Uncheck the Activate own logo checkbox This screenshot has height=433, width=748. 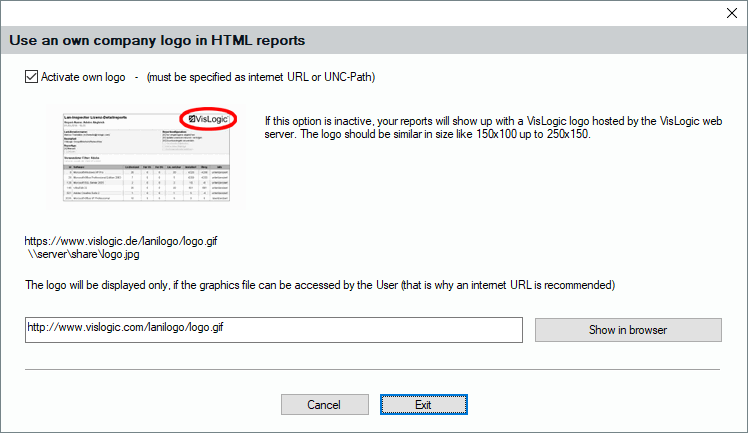click(x=31, y=76)
